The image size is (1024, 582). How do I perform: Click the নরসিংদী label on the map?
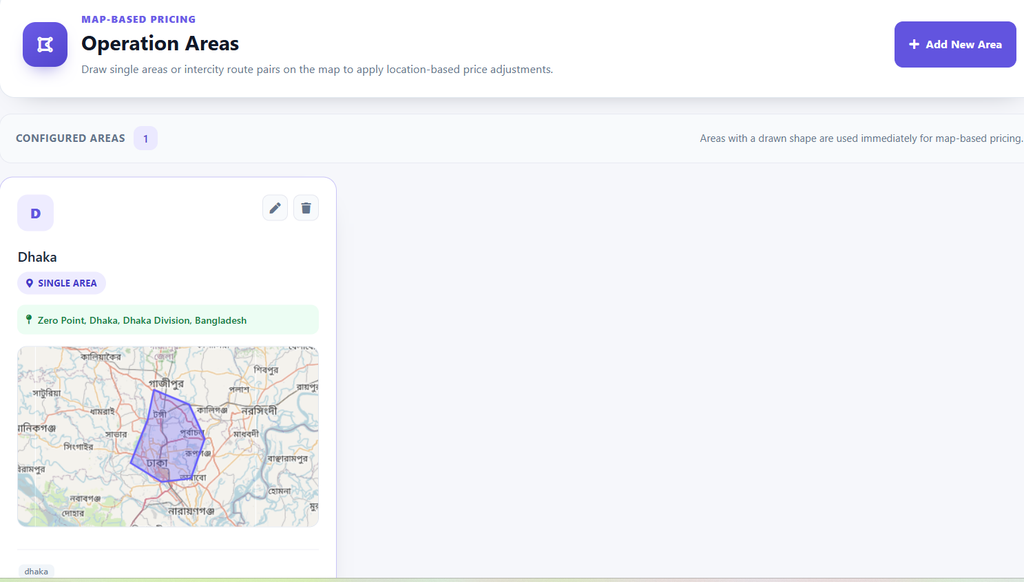point(259,411)
